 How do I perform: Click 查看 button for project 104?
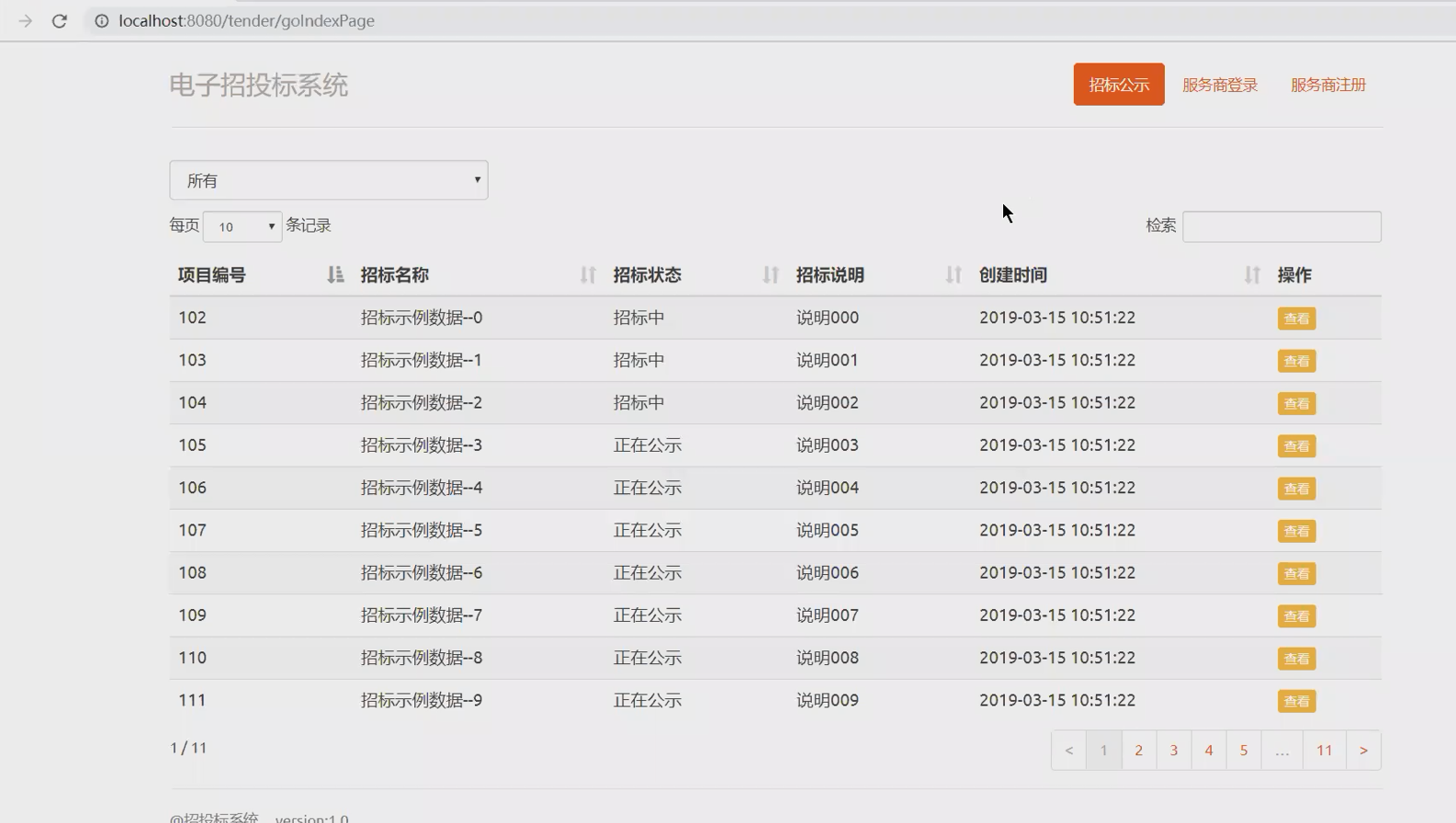(1296, 403)
